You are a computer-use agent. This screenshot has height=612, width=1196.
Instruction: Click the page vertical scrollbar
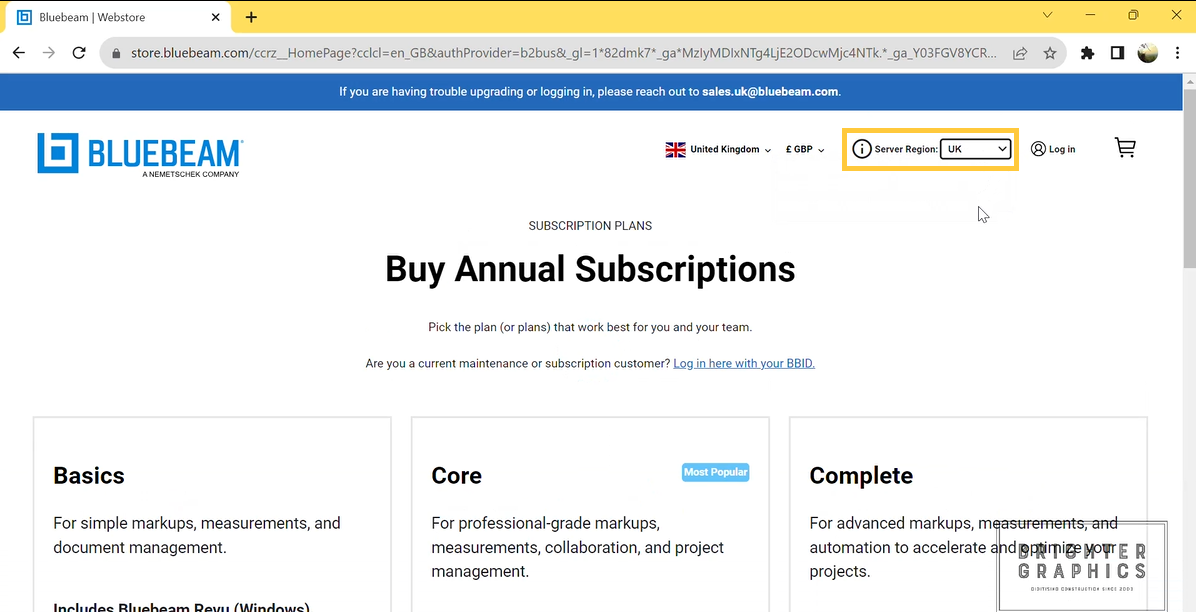[x=1188, y=180]
